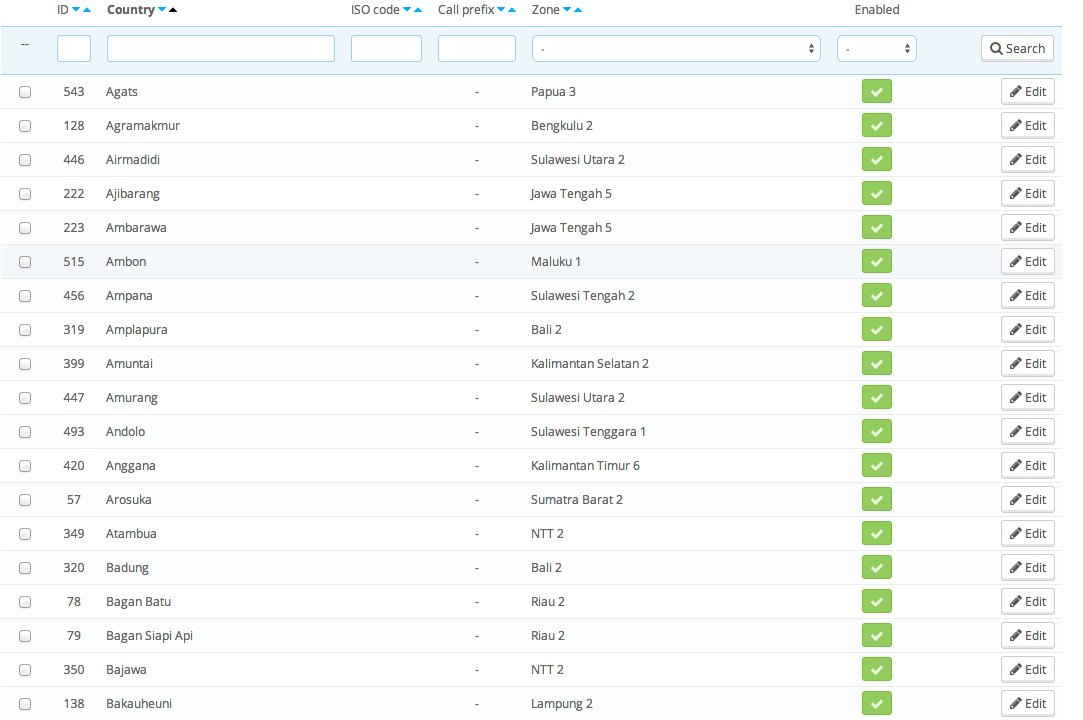Screen dimensions: 1083x720
Task: Tick the Amuntai row checkbox
Action: click(x=25, y=364)
